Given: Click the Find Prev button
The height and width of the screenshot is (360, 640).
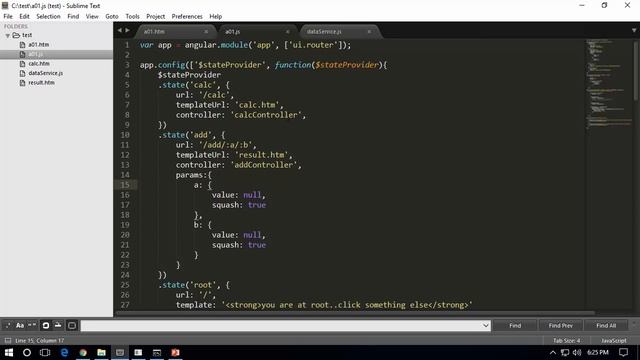Looking at the screenshot, I should click(x=560, y=325).
